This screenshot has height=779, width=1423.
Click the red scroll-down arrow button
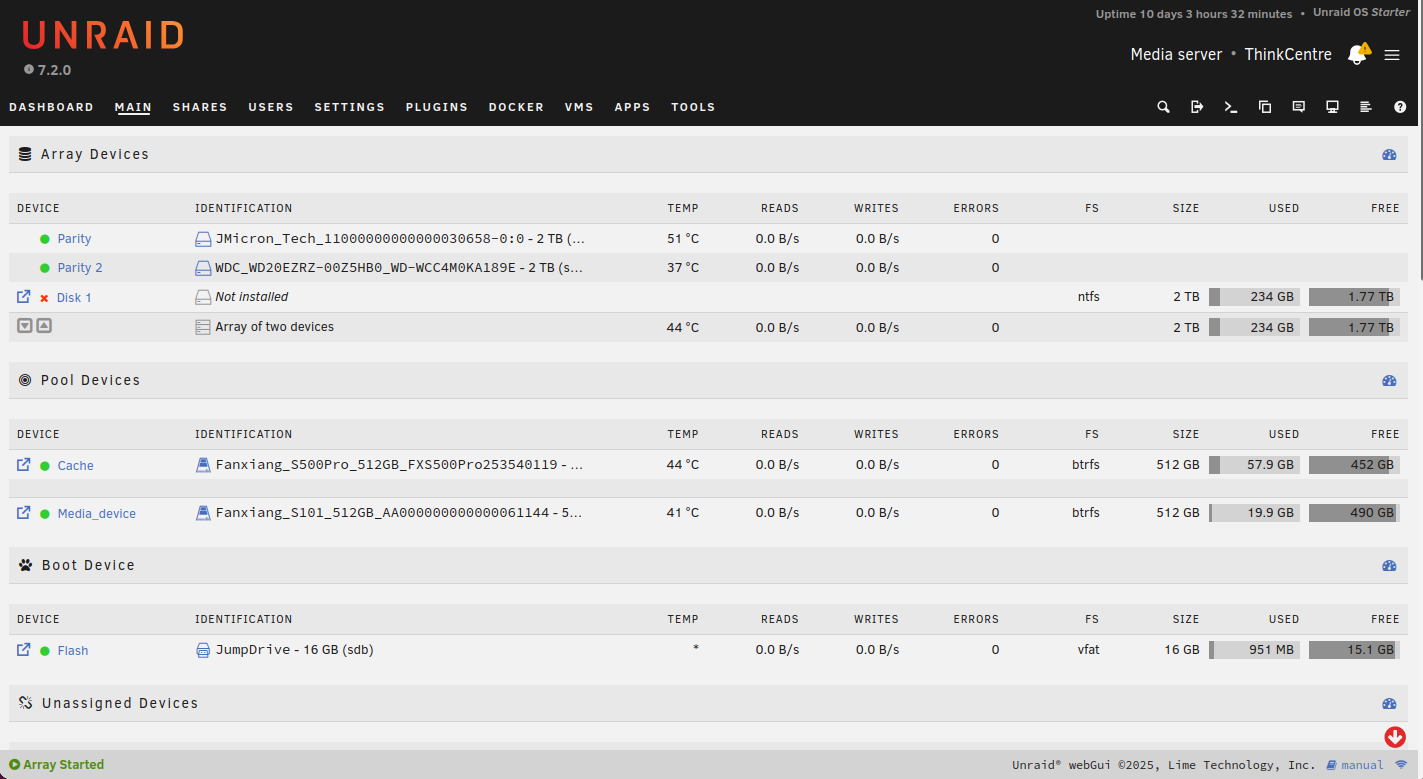(x=1395, y=737)
